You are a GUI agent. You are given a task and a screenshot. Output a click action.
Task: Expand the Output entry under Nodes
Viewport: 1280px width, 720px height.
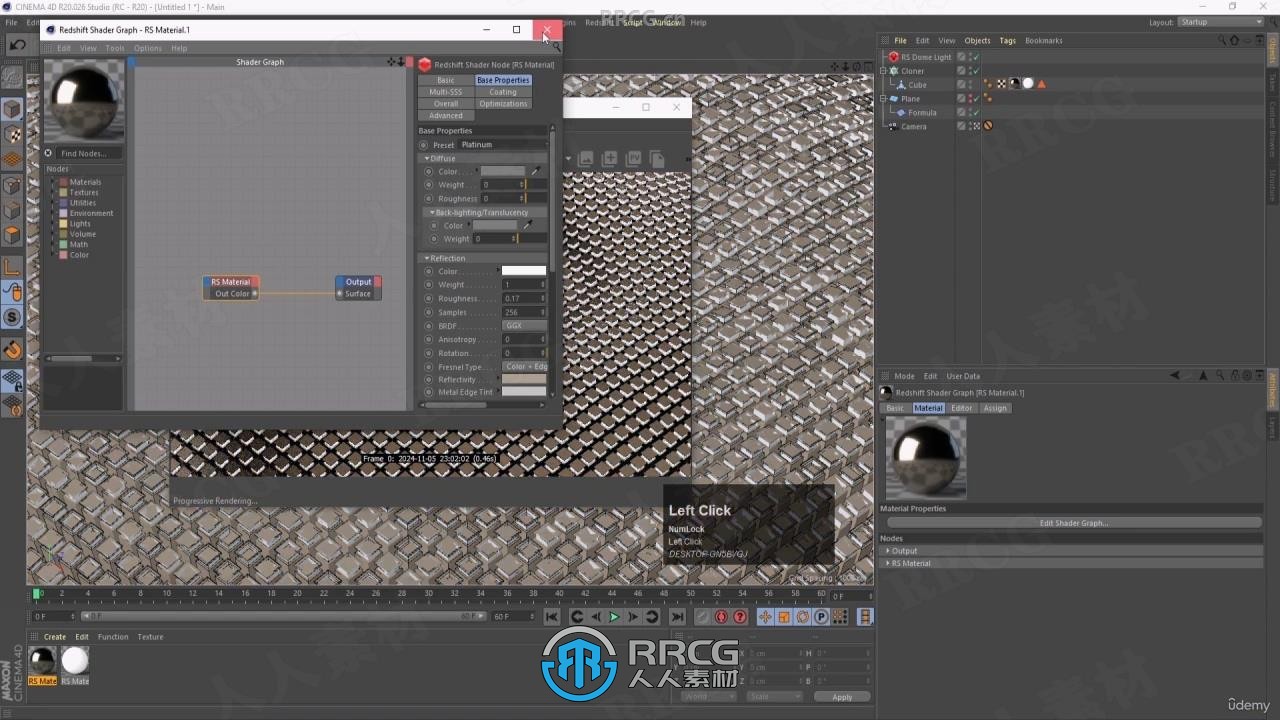click(x=887, y=551)
